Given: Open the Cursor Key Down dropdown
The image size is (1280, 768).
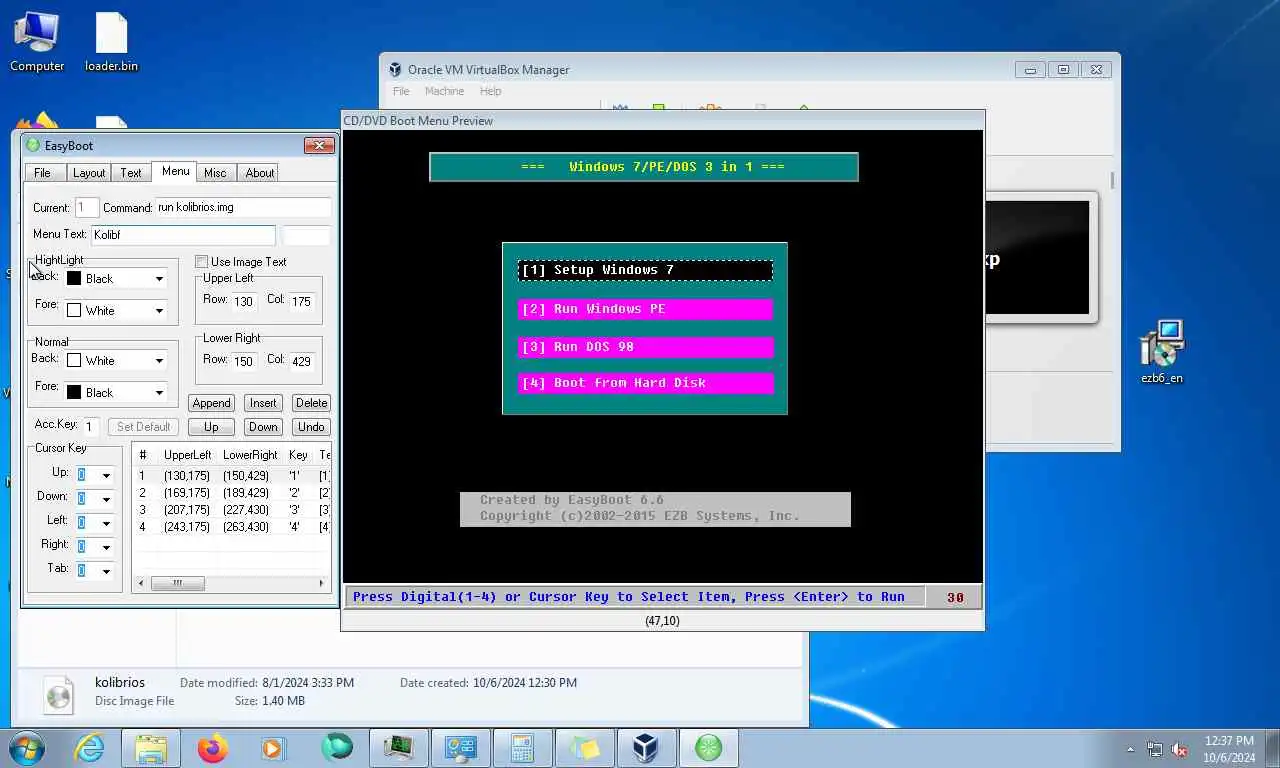Looking at the screenshot, I should pos(106,499).
